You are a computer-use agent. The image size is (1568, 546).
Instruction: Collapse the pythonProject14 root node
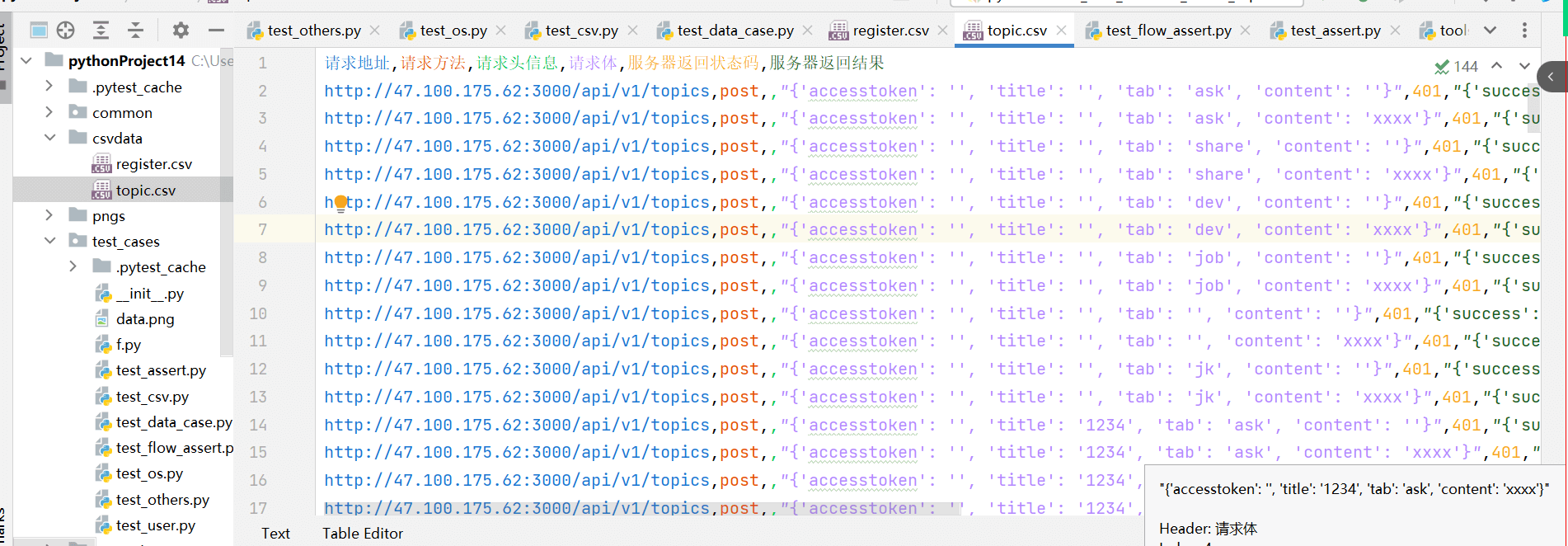tap(27, 60)
